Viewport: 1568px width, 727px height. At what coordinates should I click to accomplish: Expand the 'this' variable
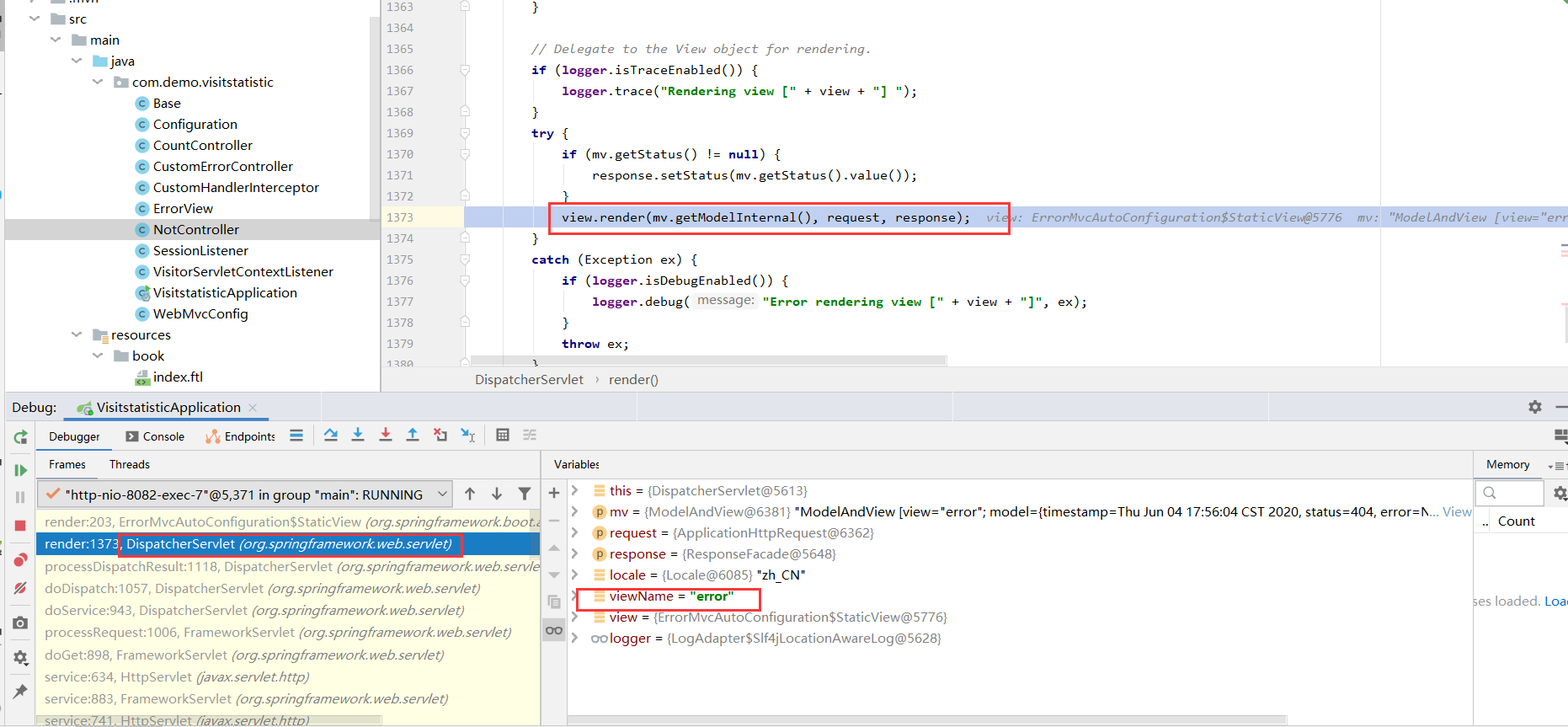click(575, 490)
